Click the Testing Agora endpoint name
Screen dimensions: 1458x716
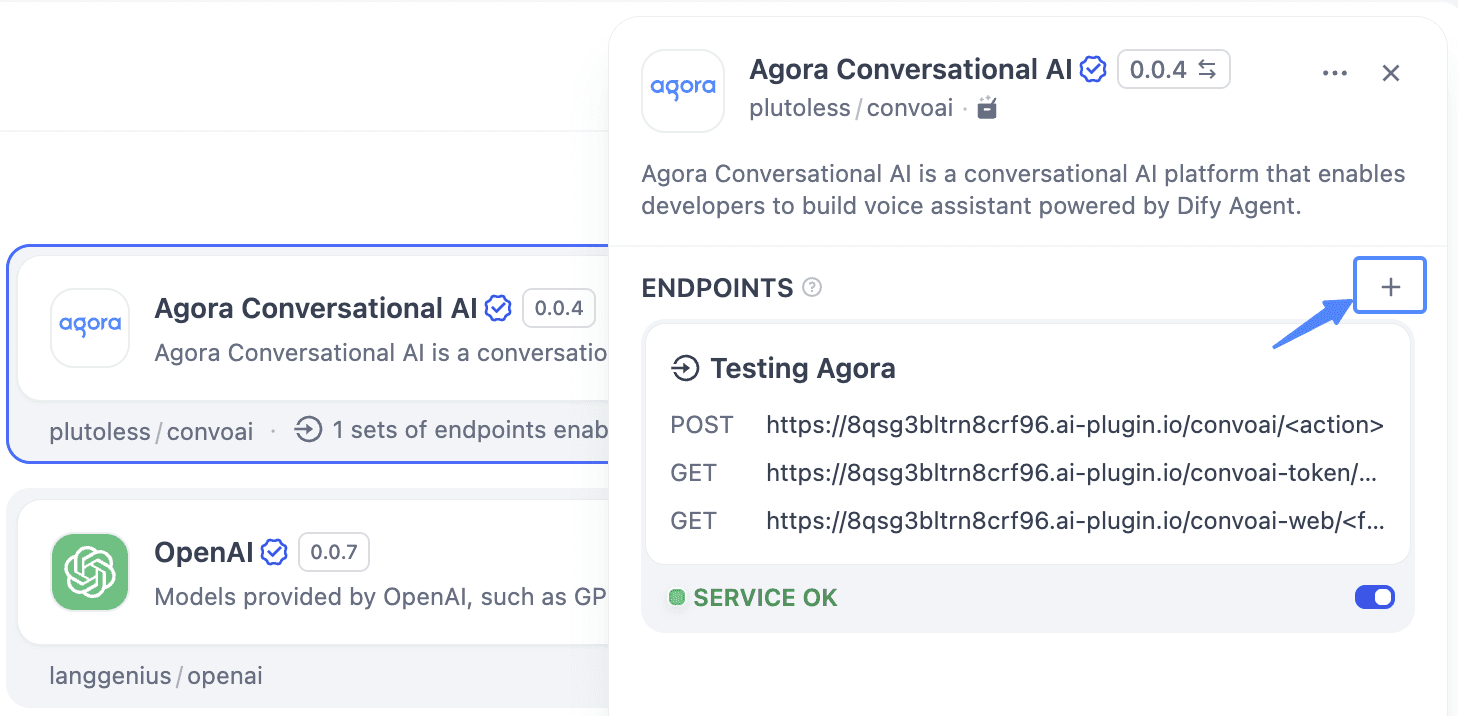click(x=802, y=369)
